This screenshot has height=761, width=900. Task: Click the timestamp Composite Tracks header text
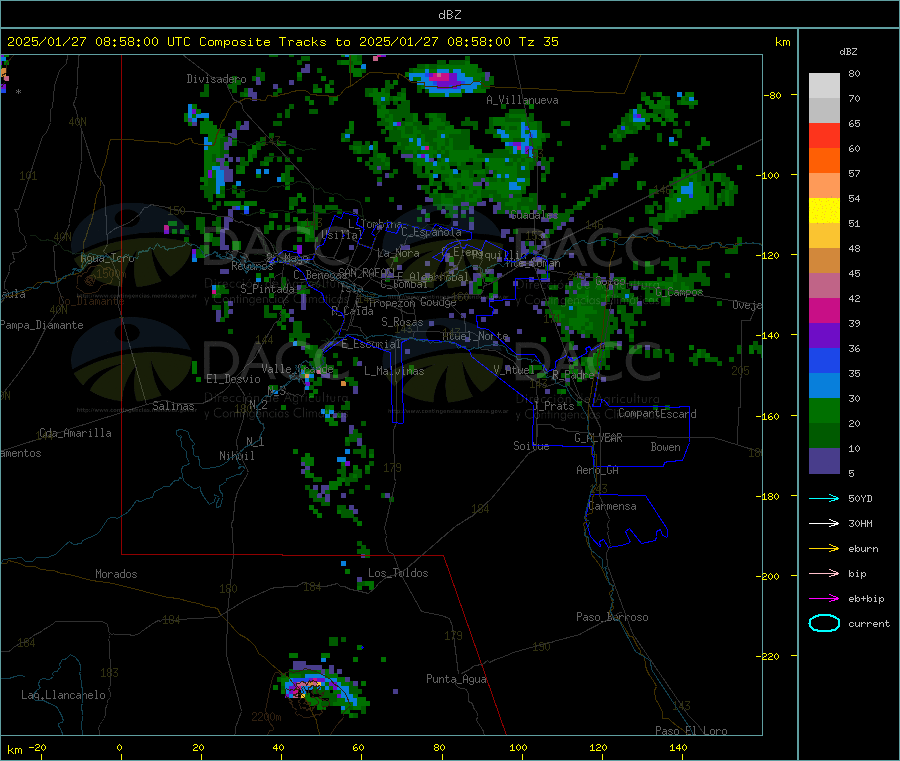click(x=282, y=42)
